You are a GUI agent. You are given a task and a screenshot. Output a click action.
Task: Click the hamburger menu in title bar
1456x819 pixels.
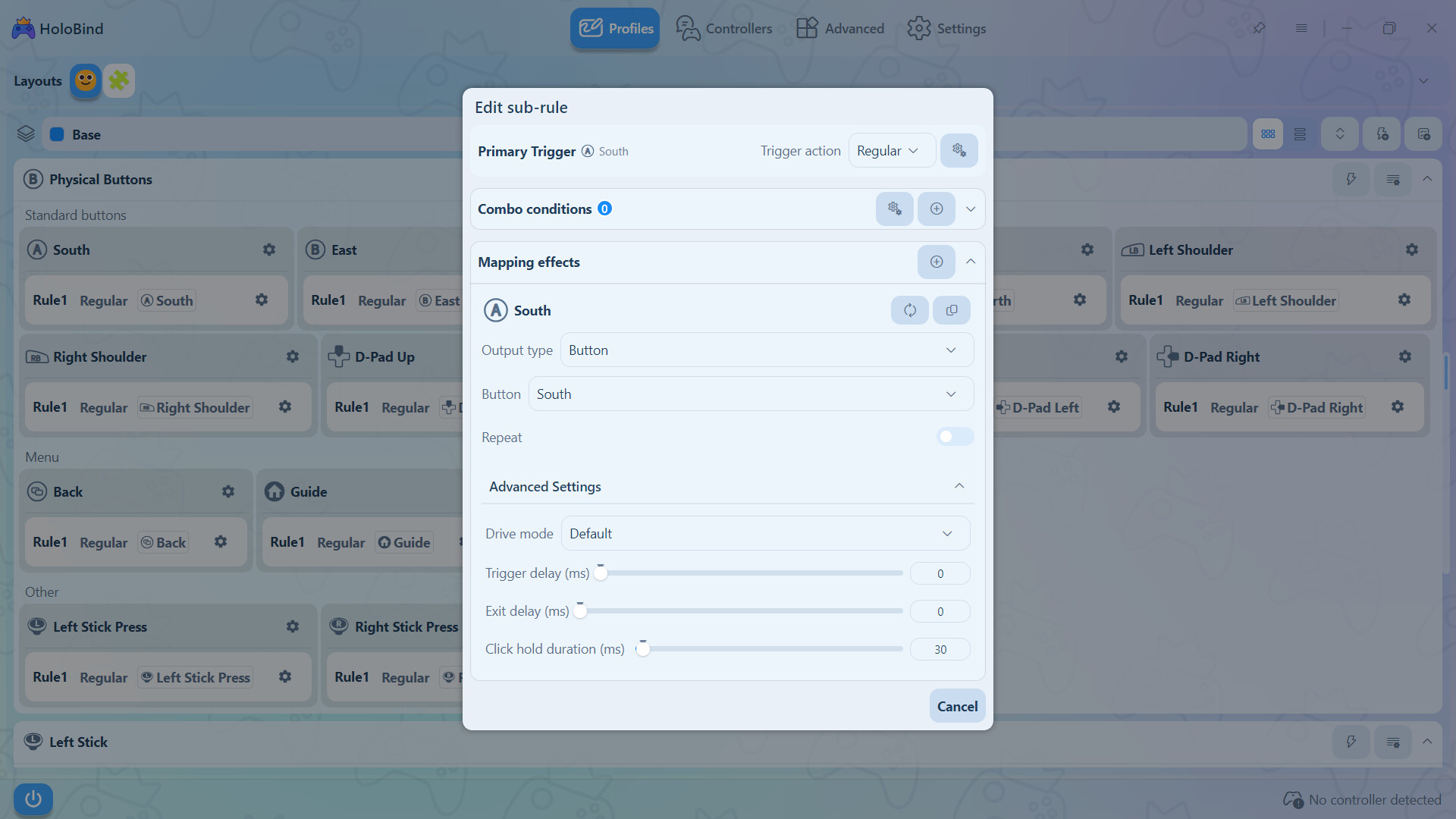pyautogui.click(x=1301, y=28)
